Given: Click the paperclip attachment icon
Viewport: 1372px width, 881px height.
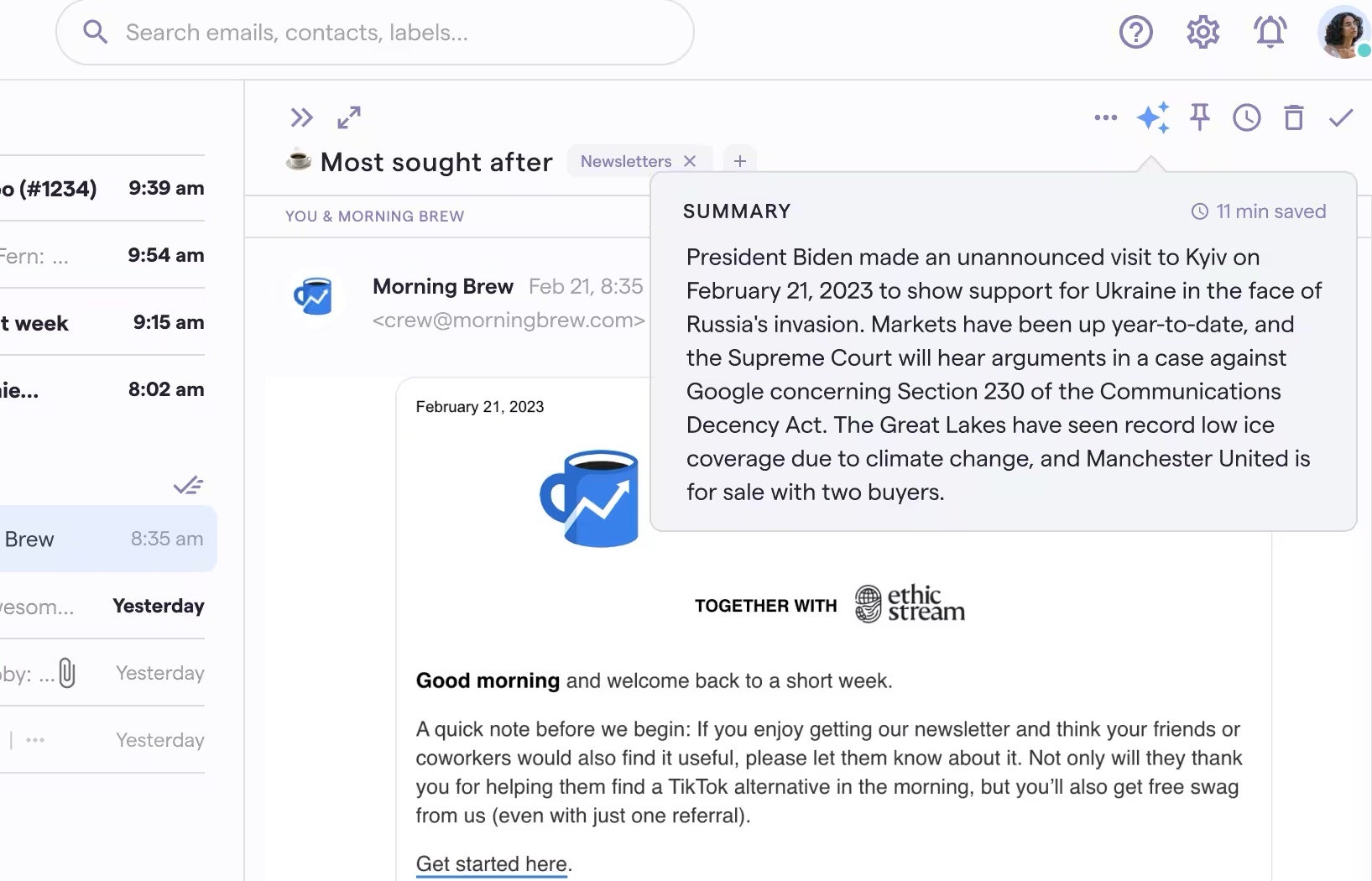Looking at the screenshot, I should pos(67,673).
